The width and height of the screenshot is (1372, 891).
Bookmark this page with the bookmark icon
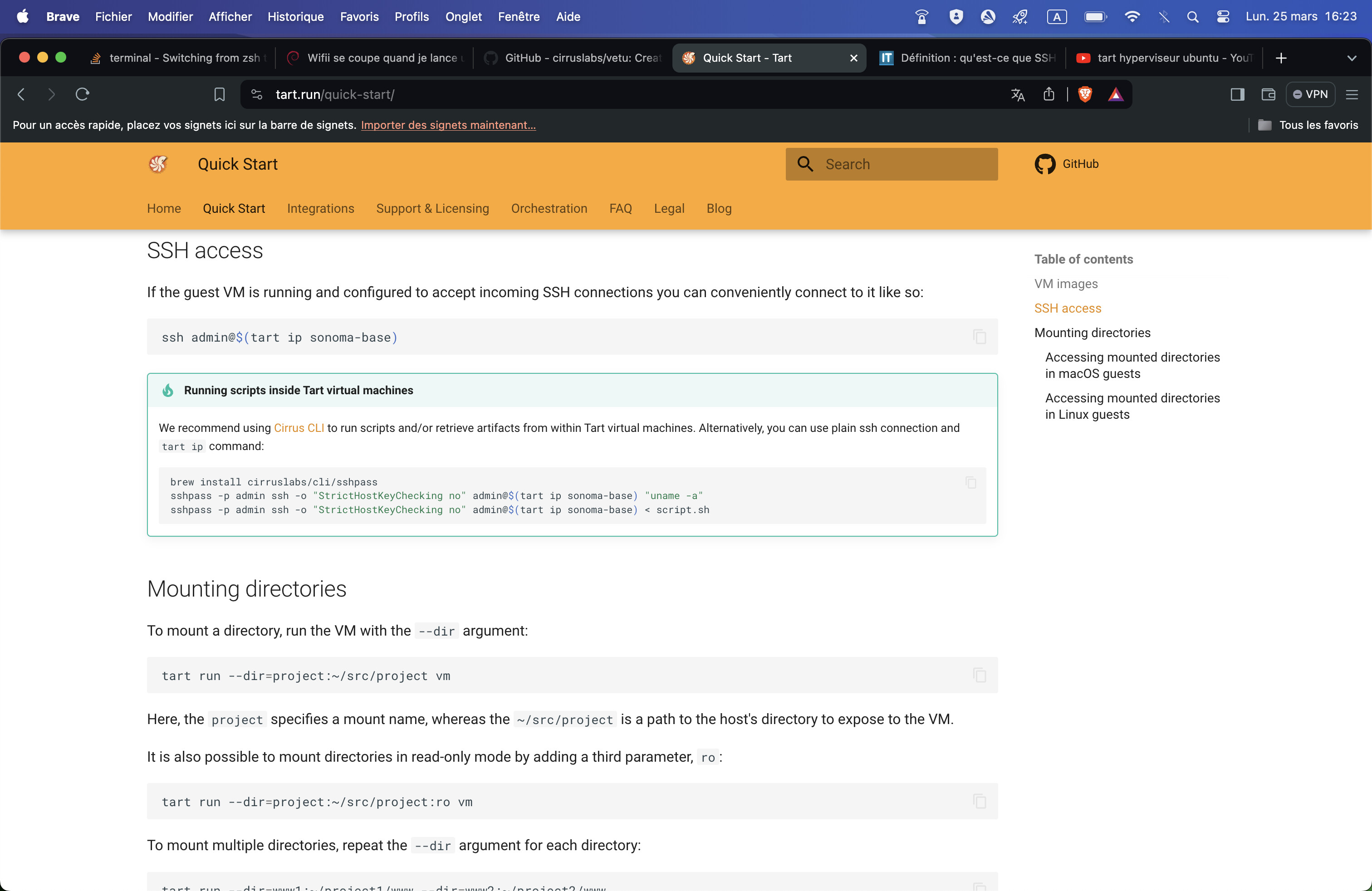pyautogui.click(x=219, y=94)
